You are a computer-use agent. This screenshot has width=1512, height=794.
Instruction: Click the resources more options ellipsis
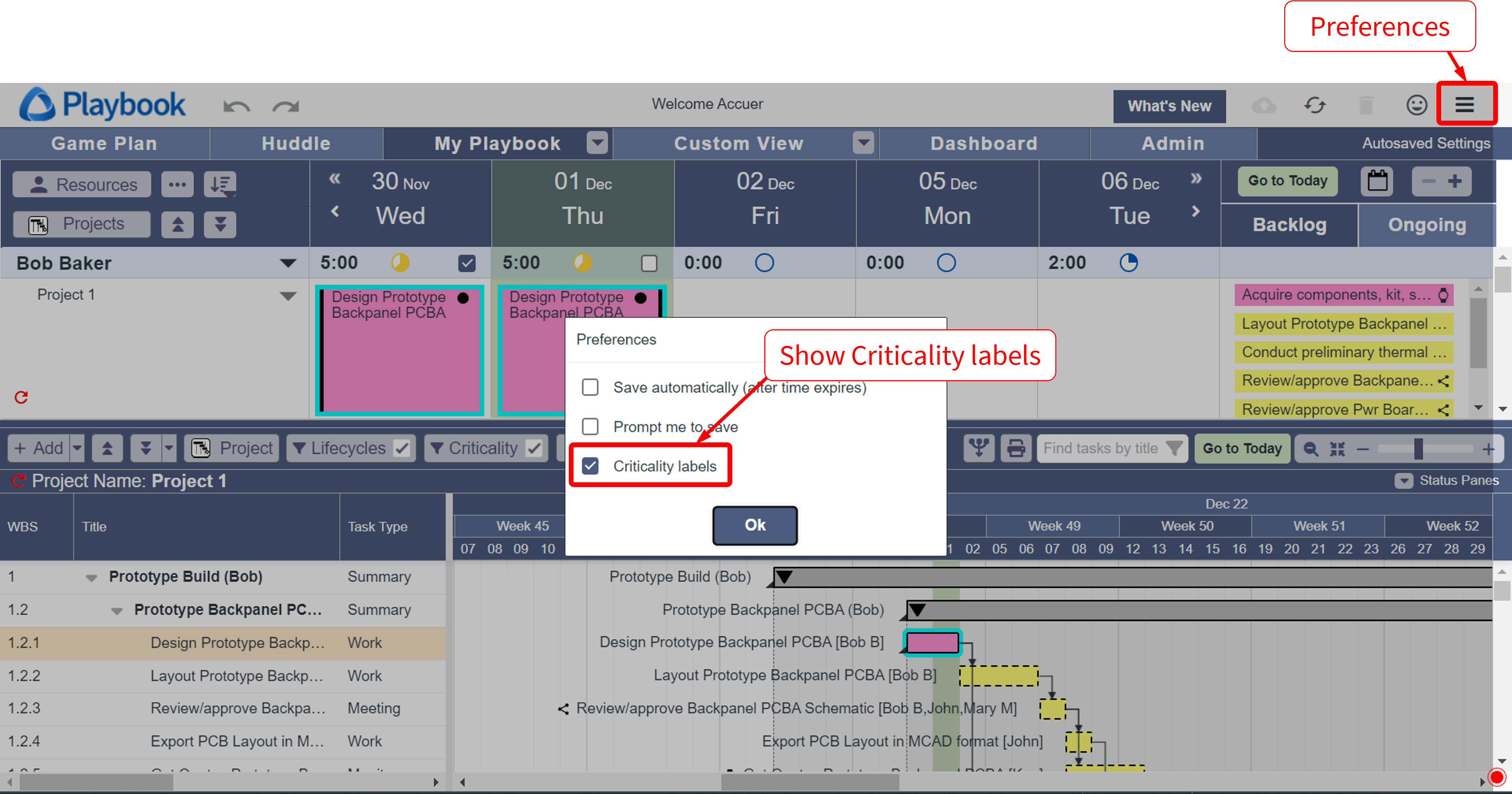point(177,184)
